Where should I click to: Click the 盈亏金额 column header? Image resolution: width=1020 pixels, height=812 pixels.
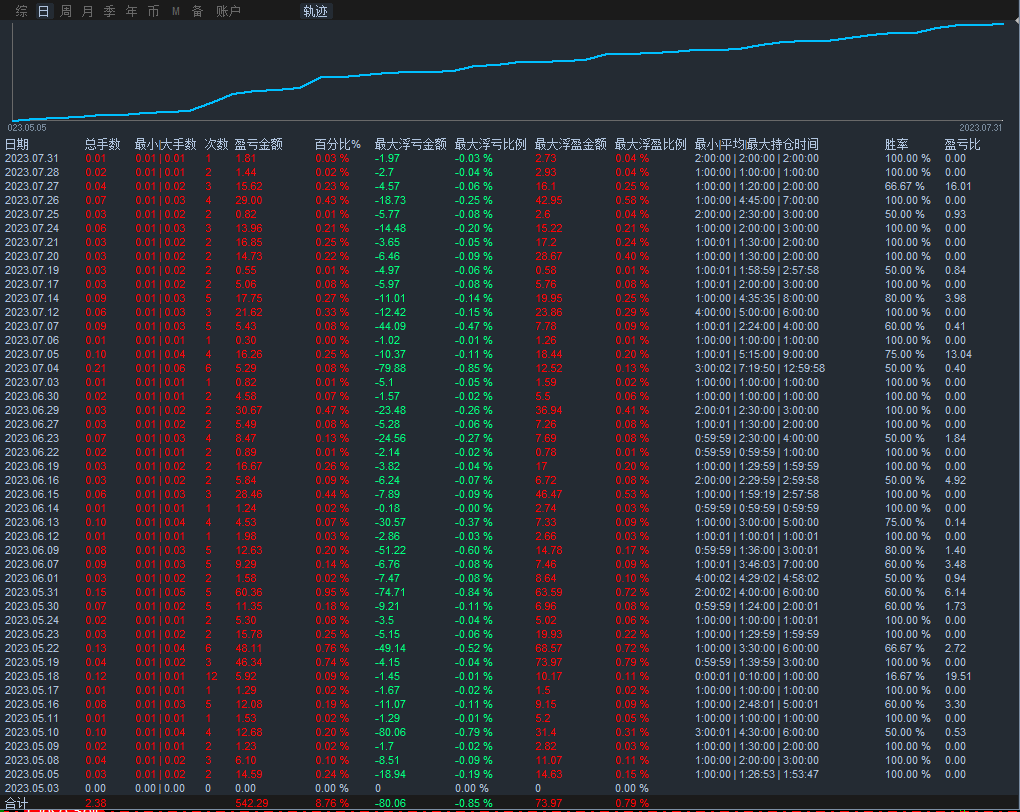pyautogui.click(x=258, y=144)
